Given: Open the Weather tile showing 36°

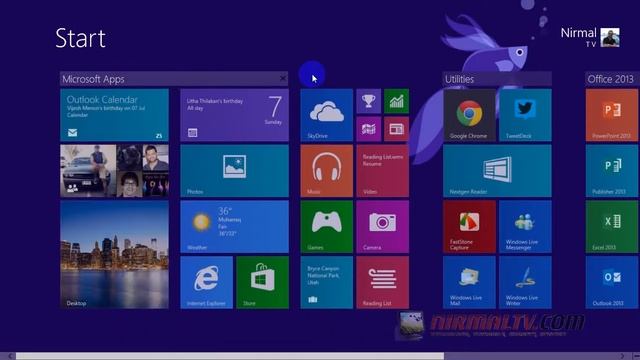Looking at the screenshot, I should [x=234, y=227].
